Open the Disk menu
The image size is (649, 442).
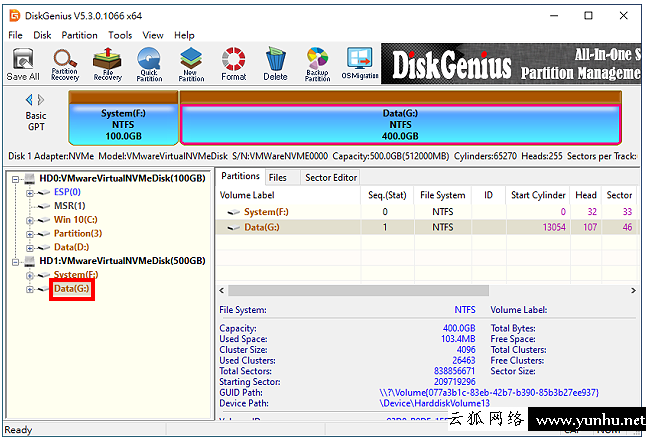42,35
